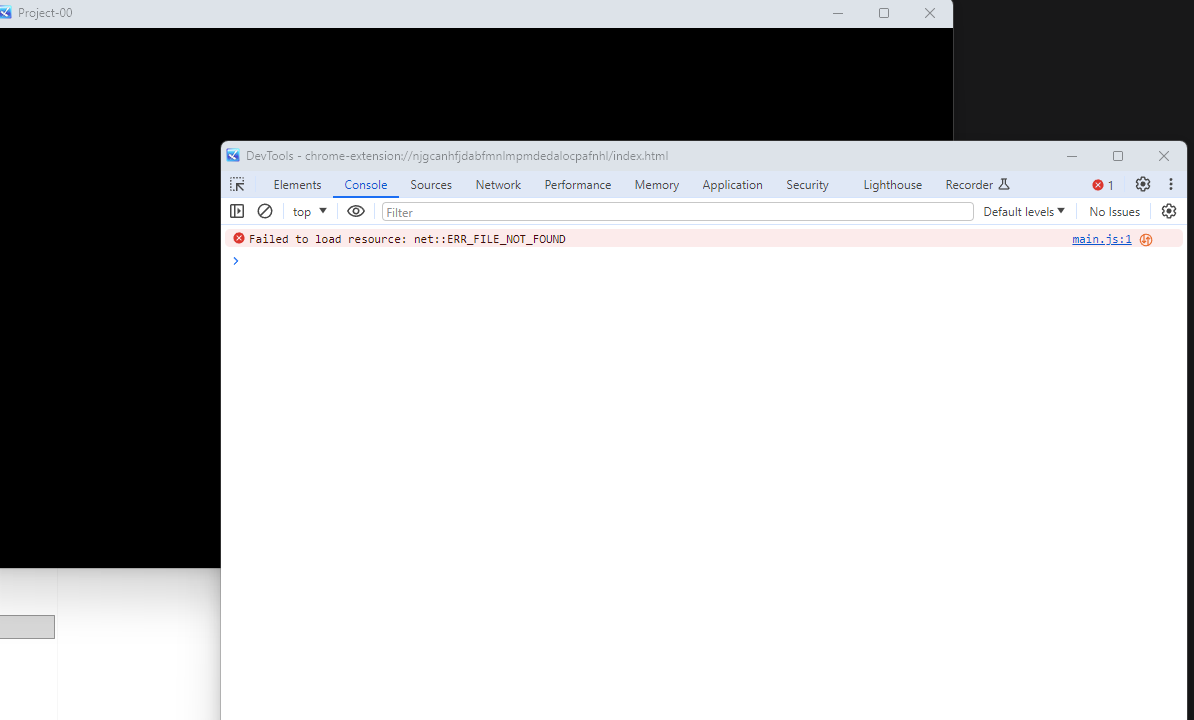
Task: Open the Default levels dropdown
Action: [x=1023, y=212]
